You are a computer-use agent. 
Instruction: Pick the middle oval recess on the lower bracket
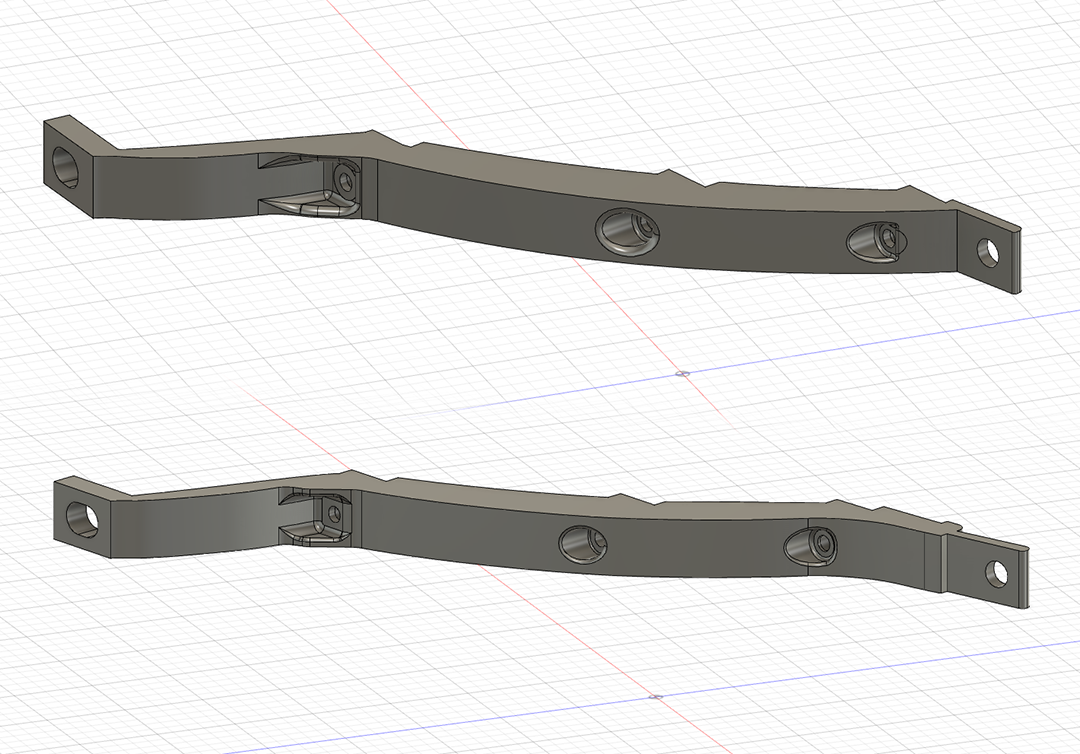583,543
